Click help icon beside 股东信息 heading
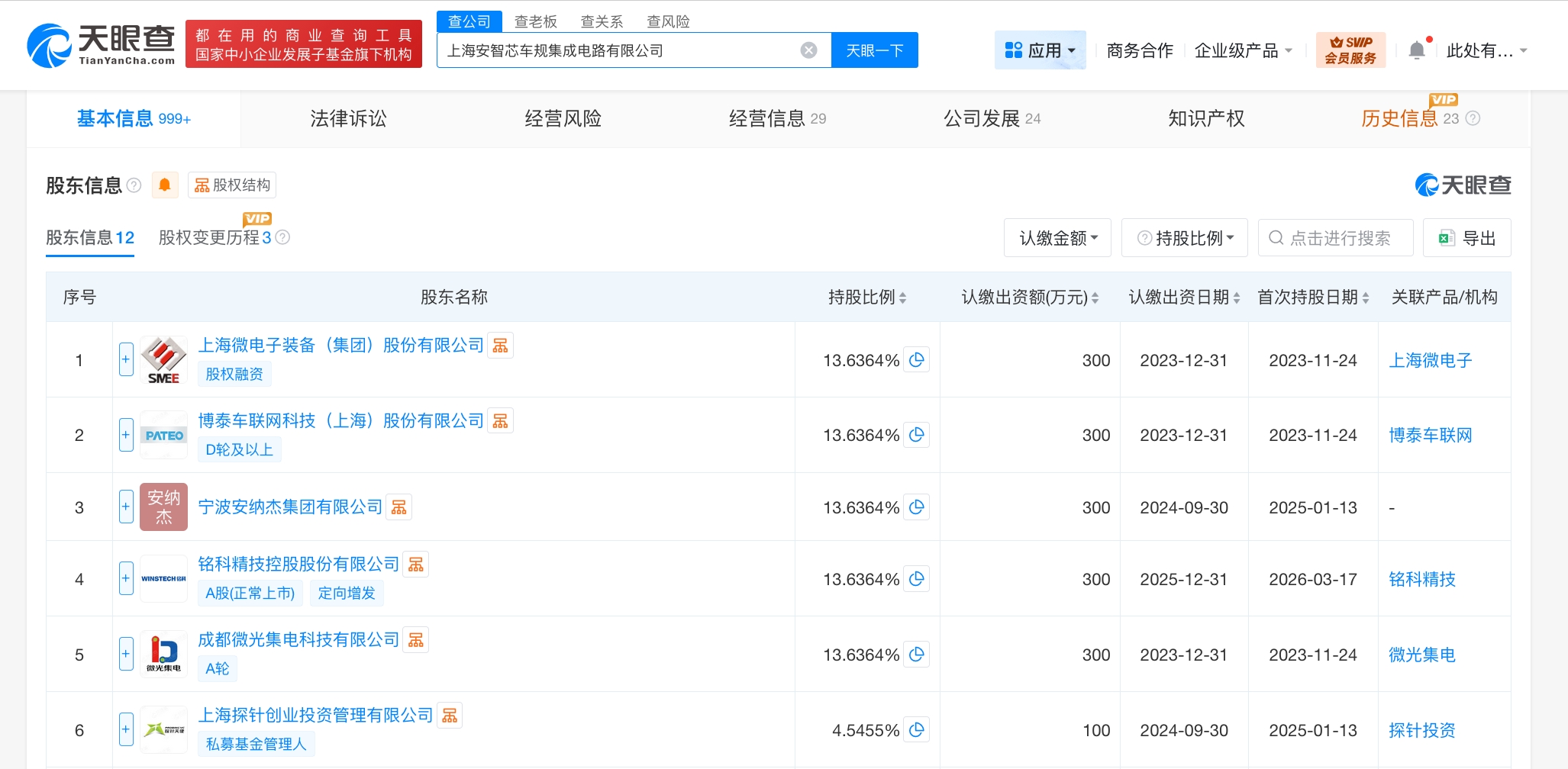This screenshot has height=769, width=1568. point(134,185)
